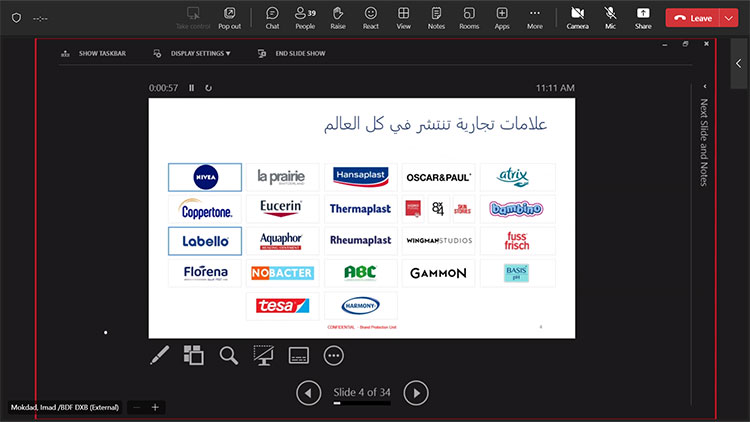Raise your hand in the meeting
The height and width of the screenshot is (422, 750).
[338, 17]
